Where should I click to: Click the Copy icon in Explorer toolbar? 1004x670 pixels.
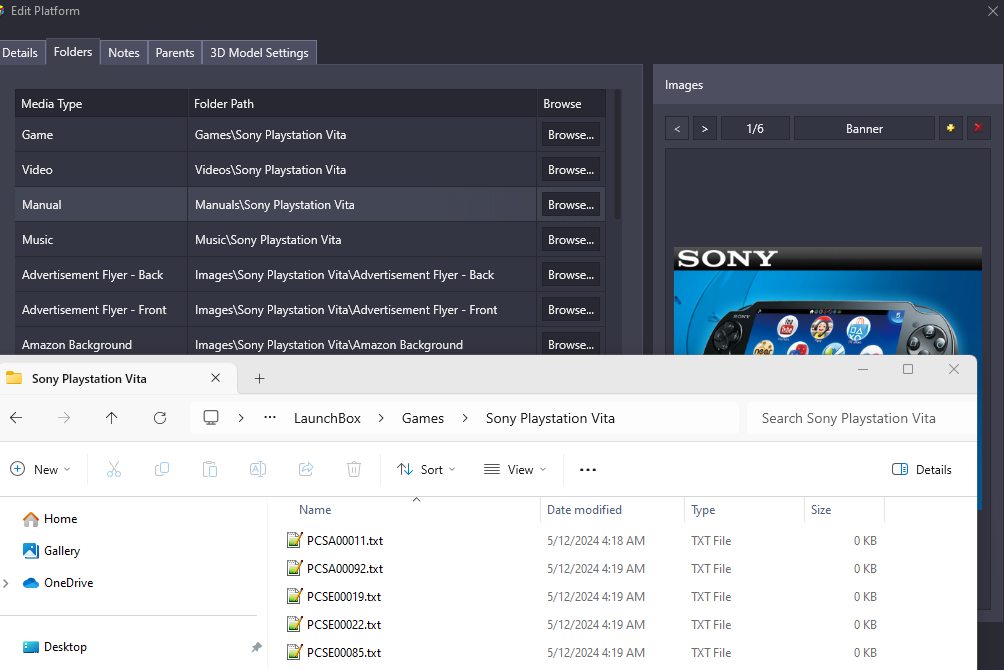(162, 470)
